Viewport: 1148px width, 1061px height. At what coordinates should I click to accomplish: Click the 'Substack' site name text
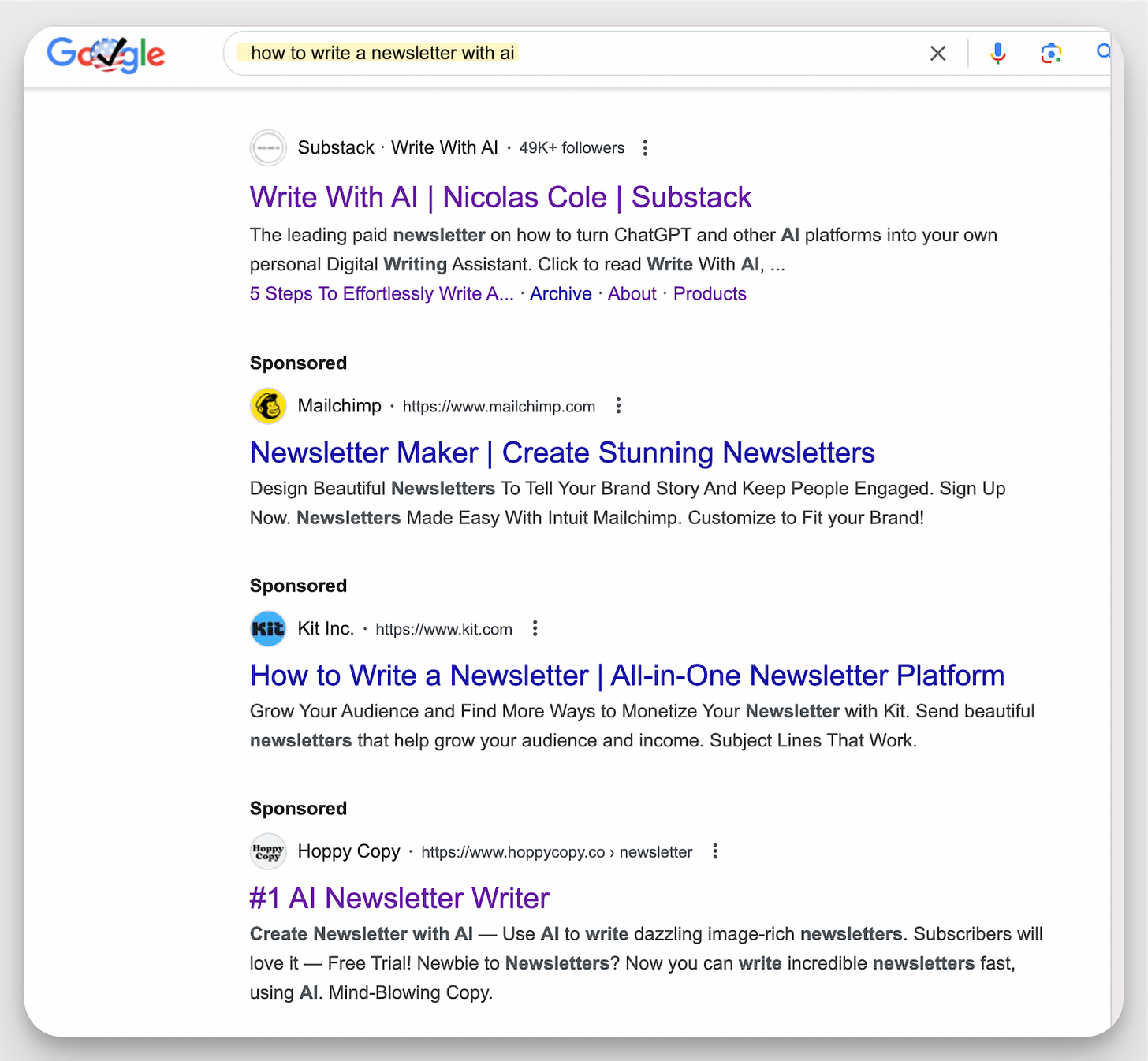(x=336, y=148)
